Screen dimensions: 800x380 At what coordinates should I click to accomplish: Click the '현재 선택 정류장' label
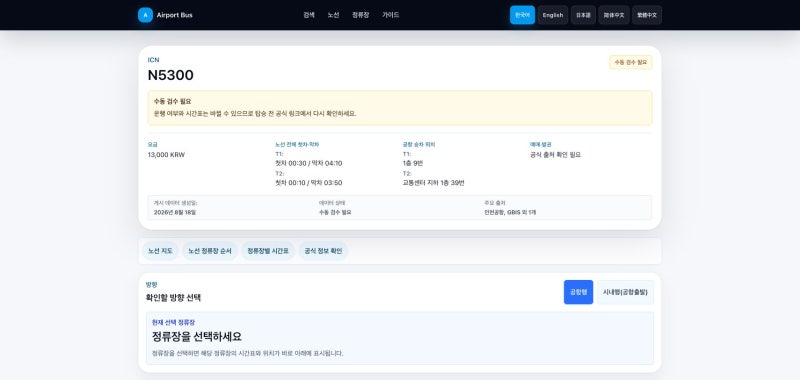[x=173, y=322]
